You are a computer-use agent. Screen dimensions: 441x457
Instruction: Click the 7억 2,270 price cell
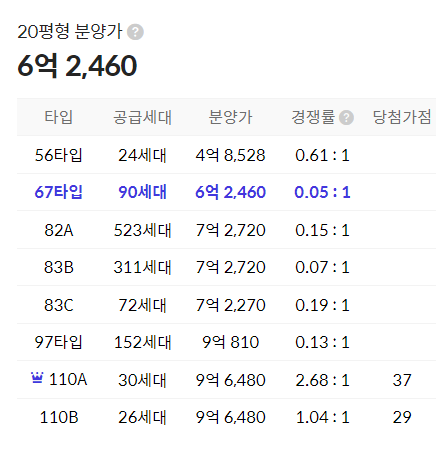pyautogui.click(x=230, y=305)
